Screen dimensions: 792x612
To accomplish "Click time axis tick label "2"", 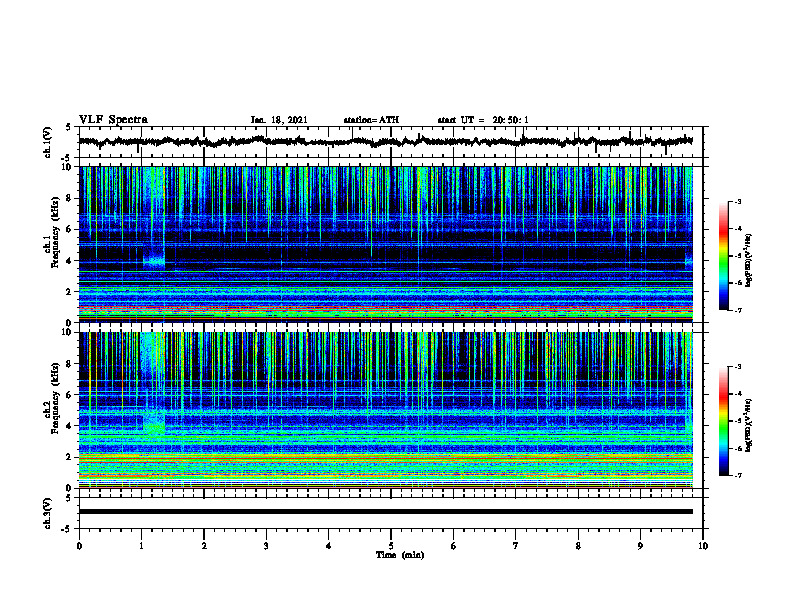I will (x=204, y=546).
